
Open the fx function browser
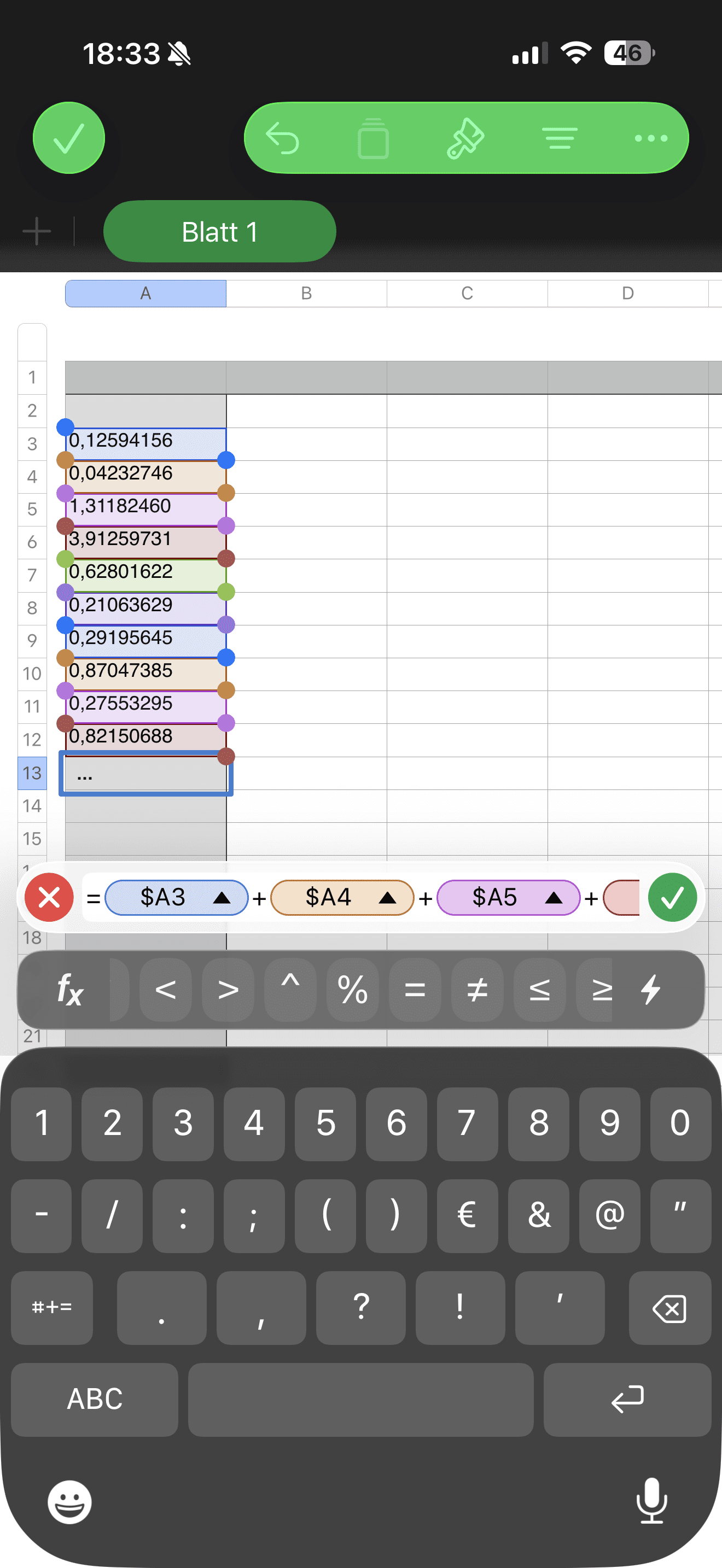(x=70, y=989)
